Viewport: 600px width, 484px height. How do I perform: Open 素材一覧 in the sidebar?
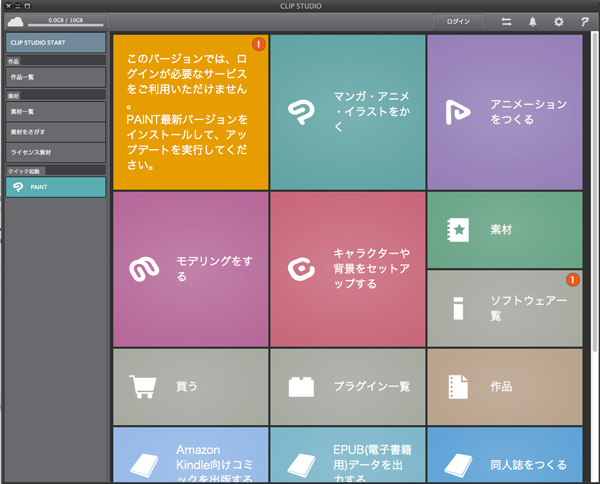tap(55, 112)
